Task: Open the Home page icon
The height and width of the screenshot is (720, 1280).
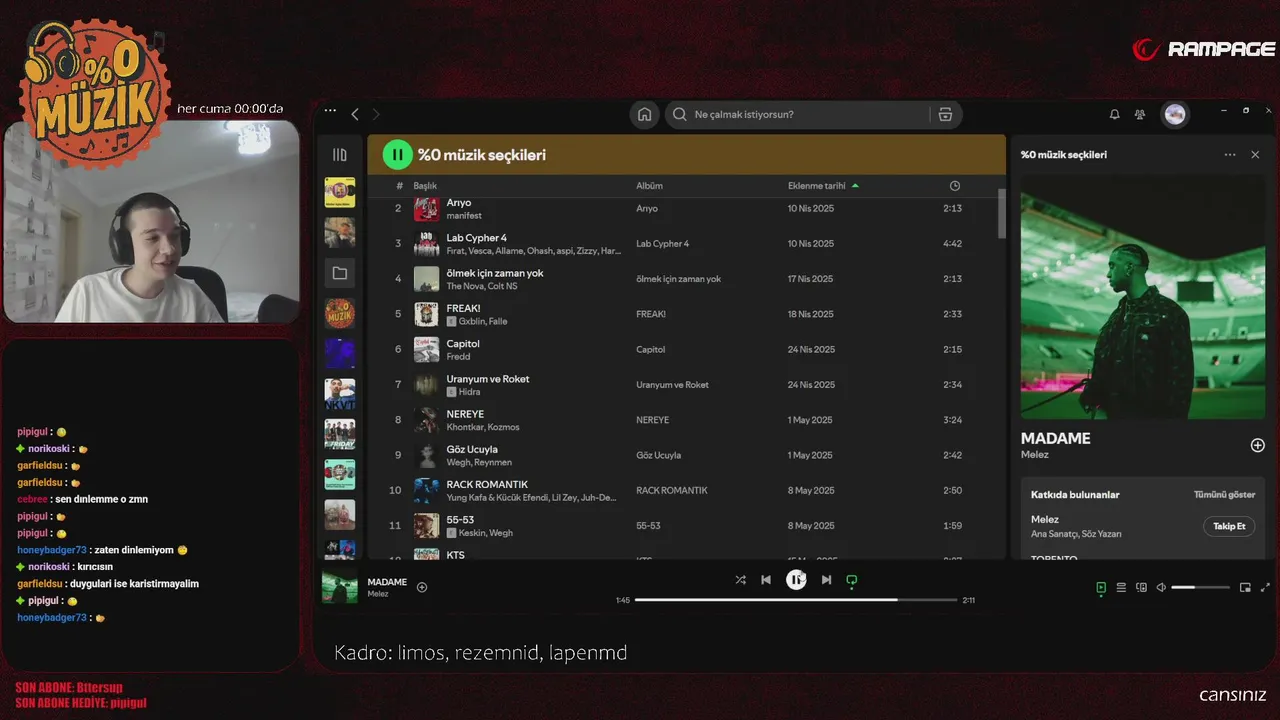Action: click(645, 114)
